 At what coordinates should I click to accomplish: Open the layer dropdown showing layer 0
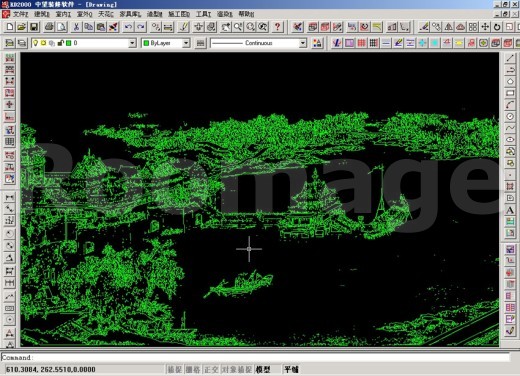pos(84,43)
